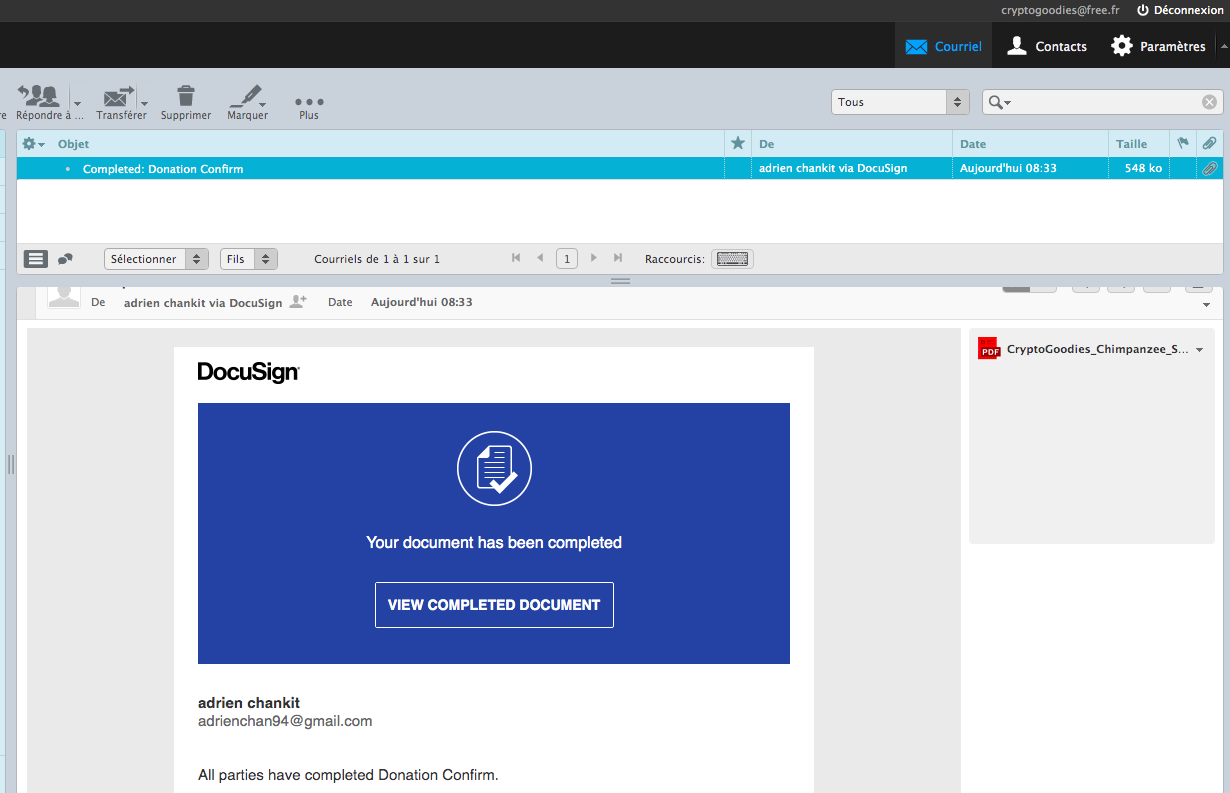The width and height of the screenshot is (1230, 793).
Task: Open the Courriel mail tab
Action: 943,46
